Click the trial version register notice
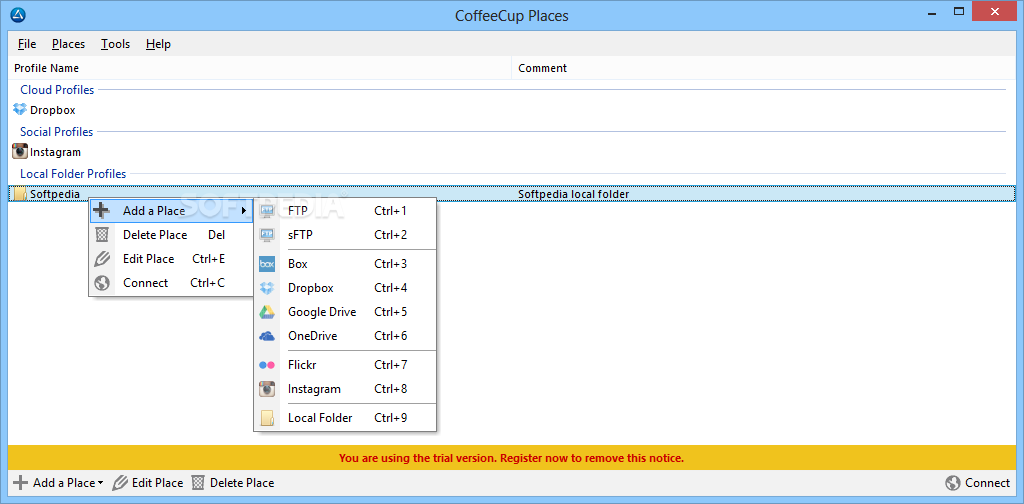 pyautogui.click(x=511, y=458)
